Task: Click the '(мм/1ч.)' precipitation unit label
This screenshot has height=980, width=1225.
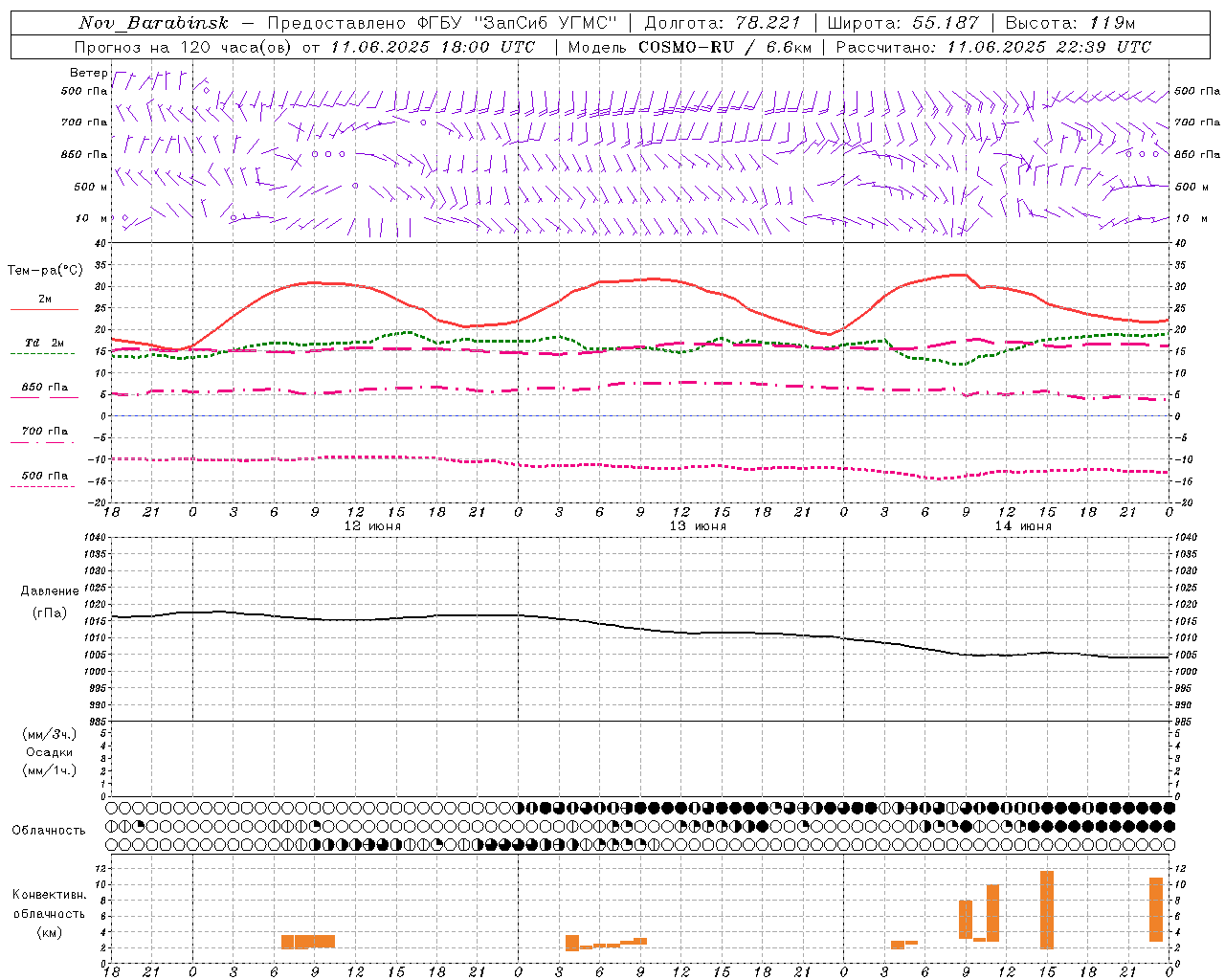Action: click(50, 770)
